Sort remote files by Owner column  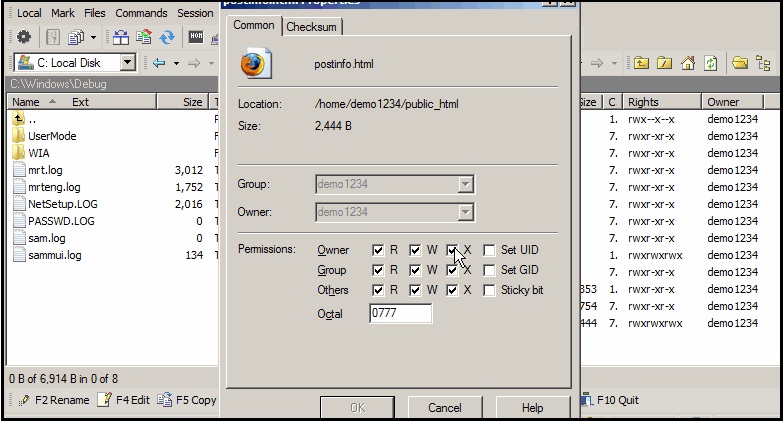[732, 102]
